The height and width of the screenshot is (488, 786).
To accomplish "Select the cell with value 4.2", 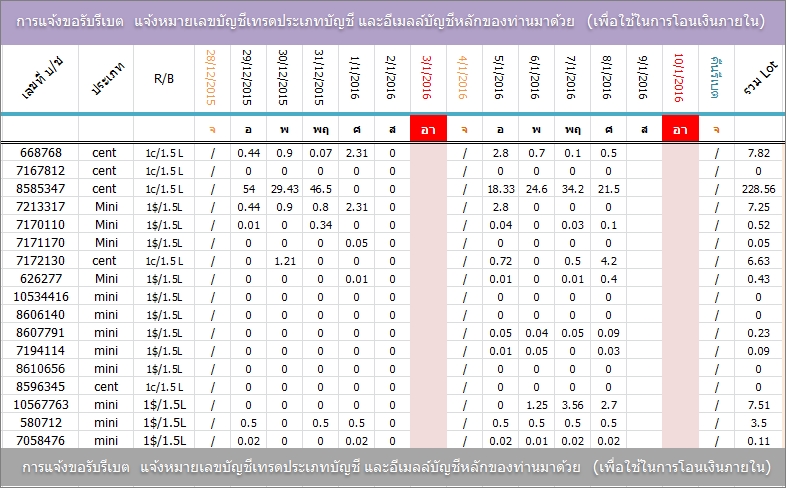I will (609, 261).
